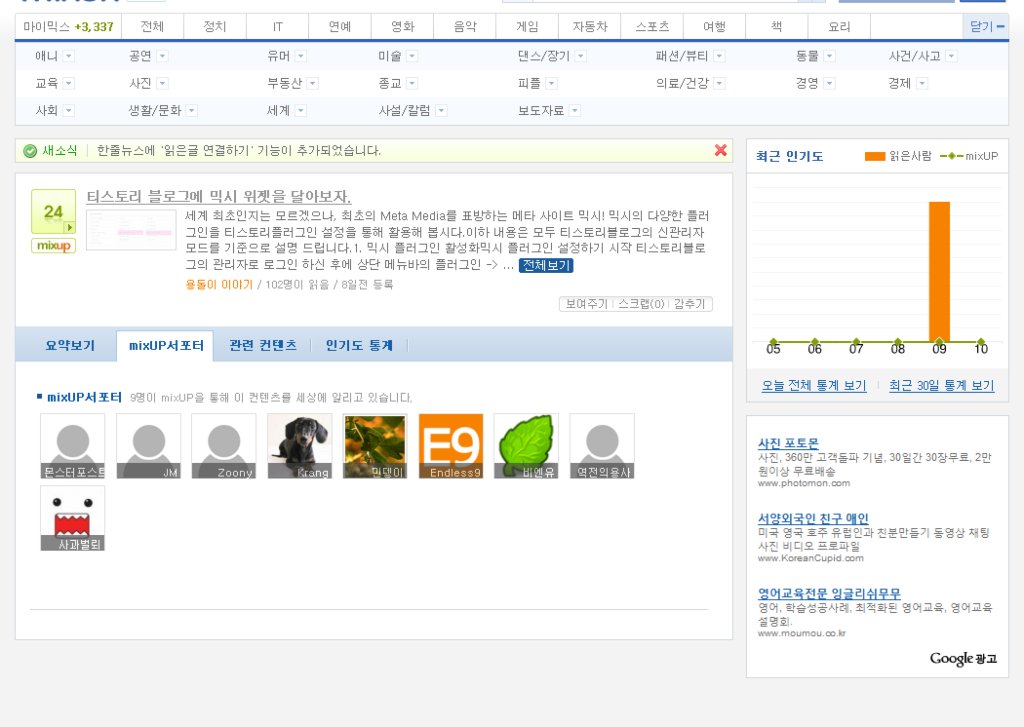
Task: Open the 사설/칼럼 dropdown arrow
Action: coord(441,111)
